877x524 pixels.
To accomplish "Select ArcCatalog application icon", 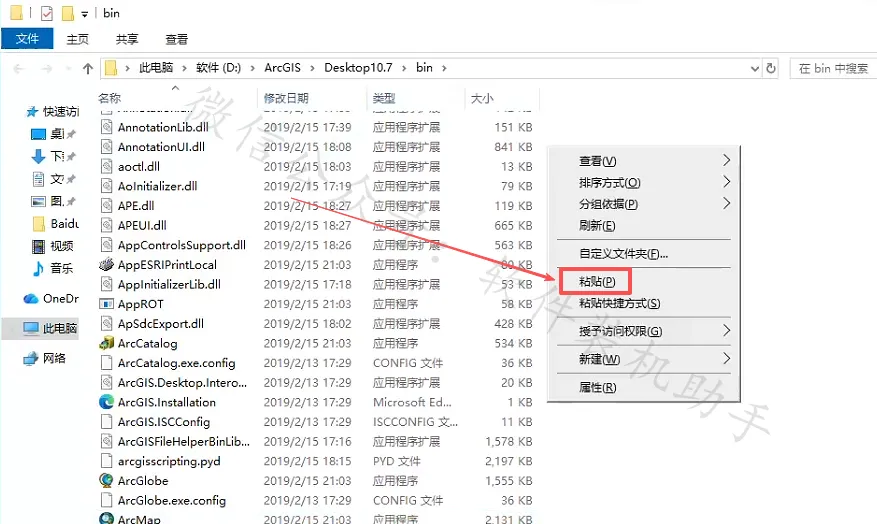I will point(106,343).
